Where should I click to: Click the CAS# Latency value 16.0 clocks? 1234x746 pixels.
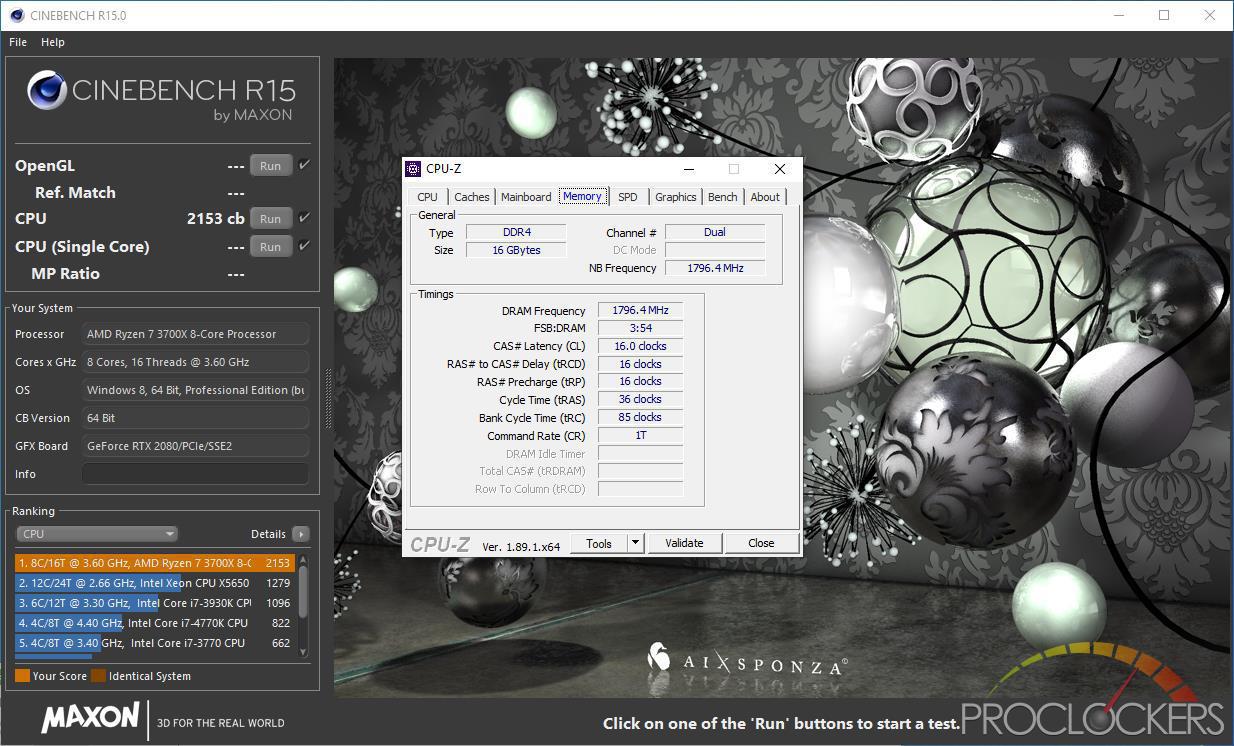click(x=640, y=346)
